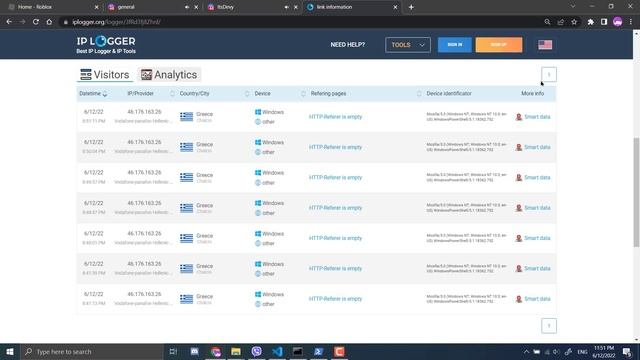Open File Explorer from the taskbar
This screenshot has width=640, height=360.
pos(236,351)
